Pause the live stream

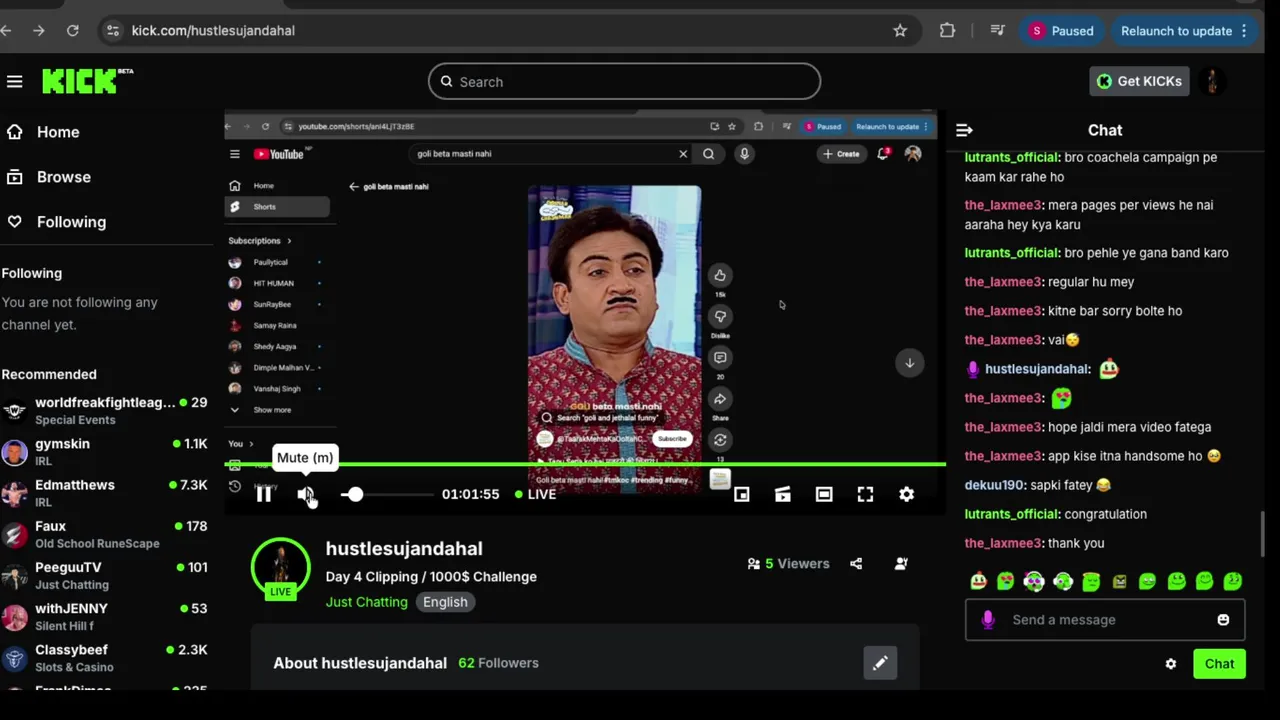click(x=264, y=494)
